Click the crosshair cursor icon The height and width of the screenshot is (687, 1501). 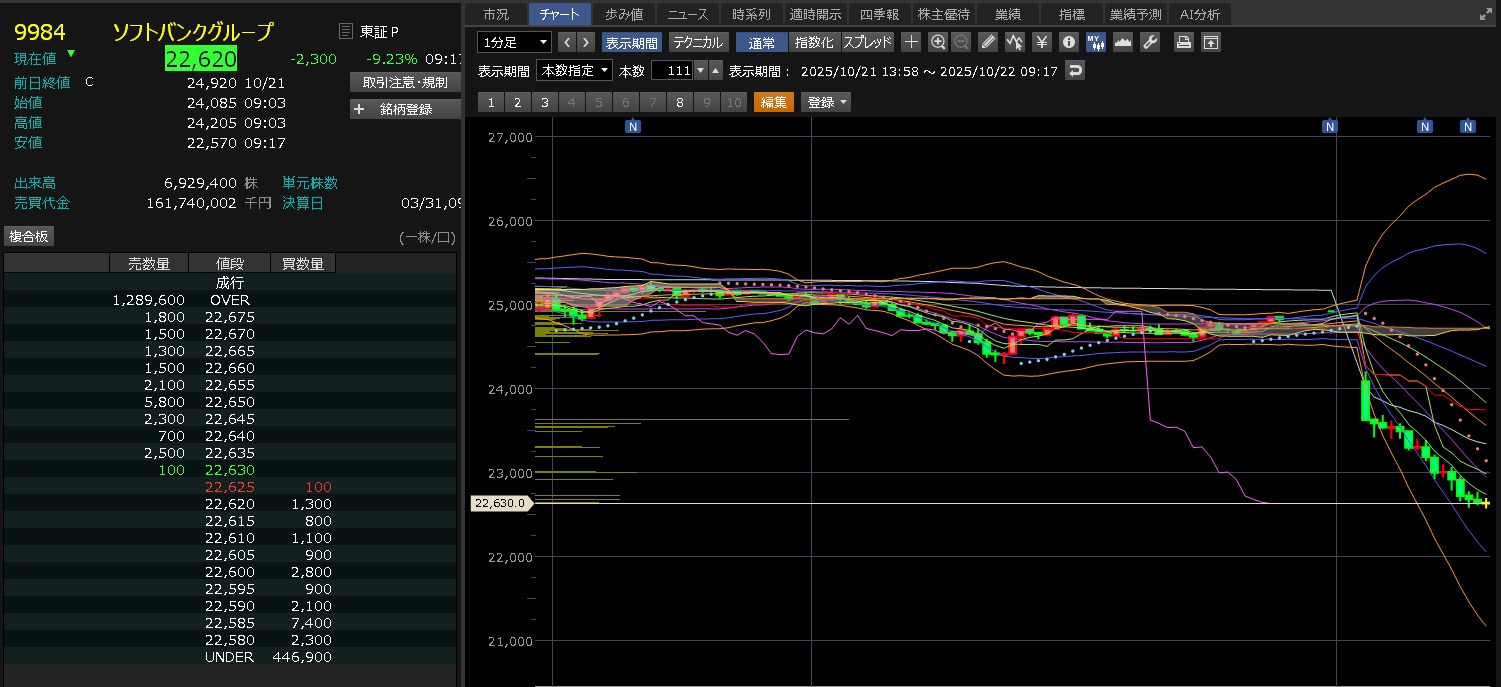click(x=911, y=42)
